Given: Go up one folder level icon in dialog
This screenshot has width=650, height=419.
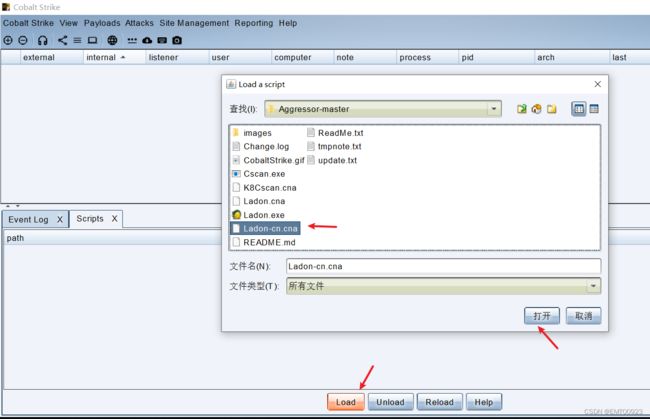Looking at the screenshot, I should (x=521, y=109).
